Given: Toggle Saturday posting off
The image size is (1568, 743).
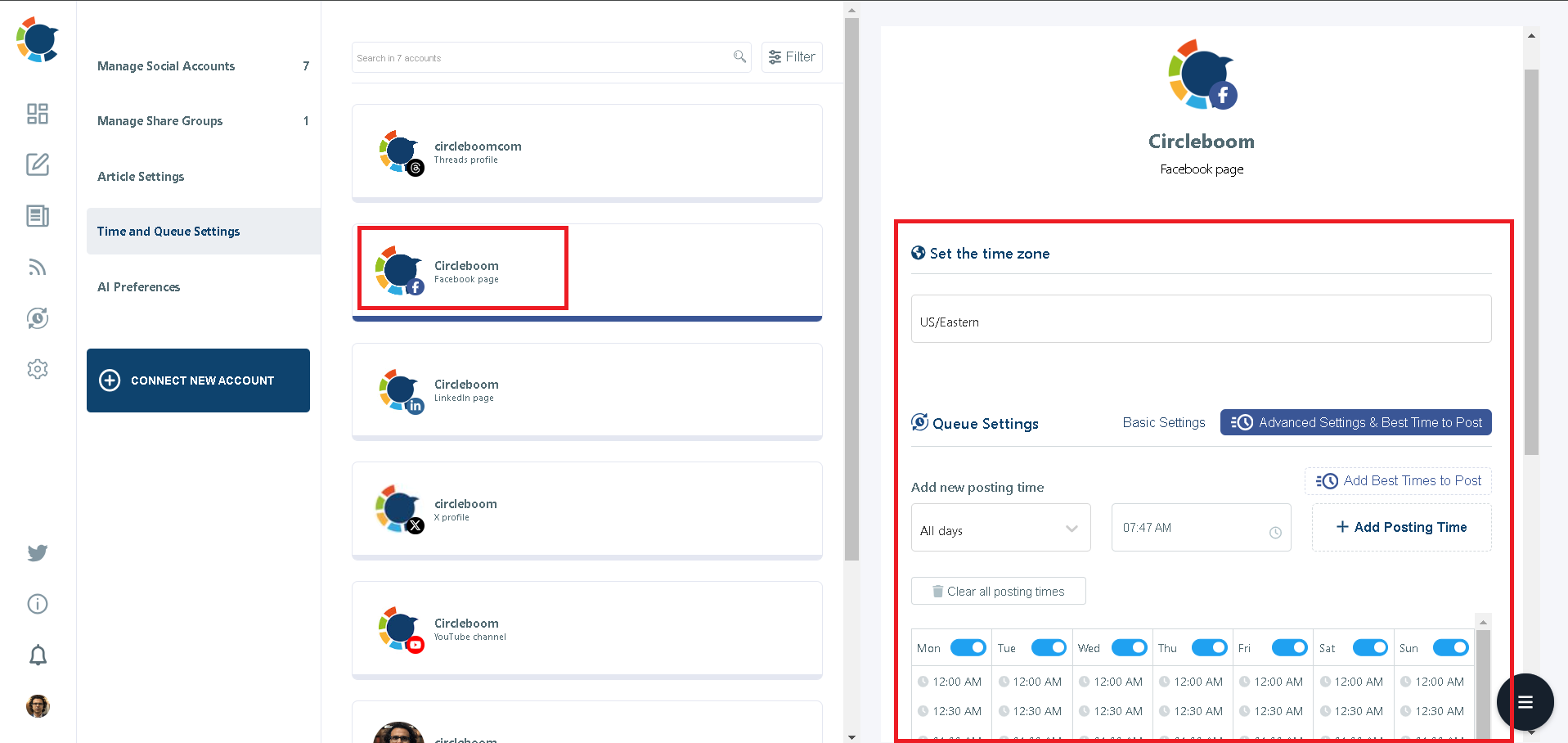Looking at the screenshot, I should tap(1369, 647).
